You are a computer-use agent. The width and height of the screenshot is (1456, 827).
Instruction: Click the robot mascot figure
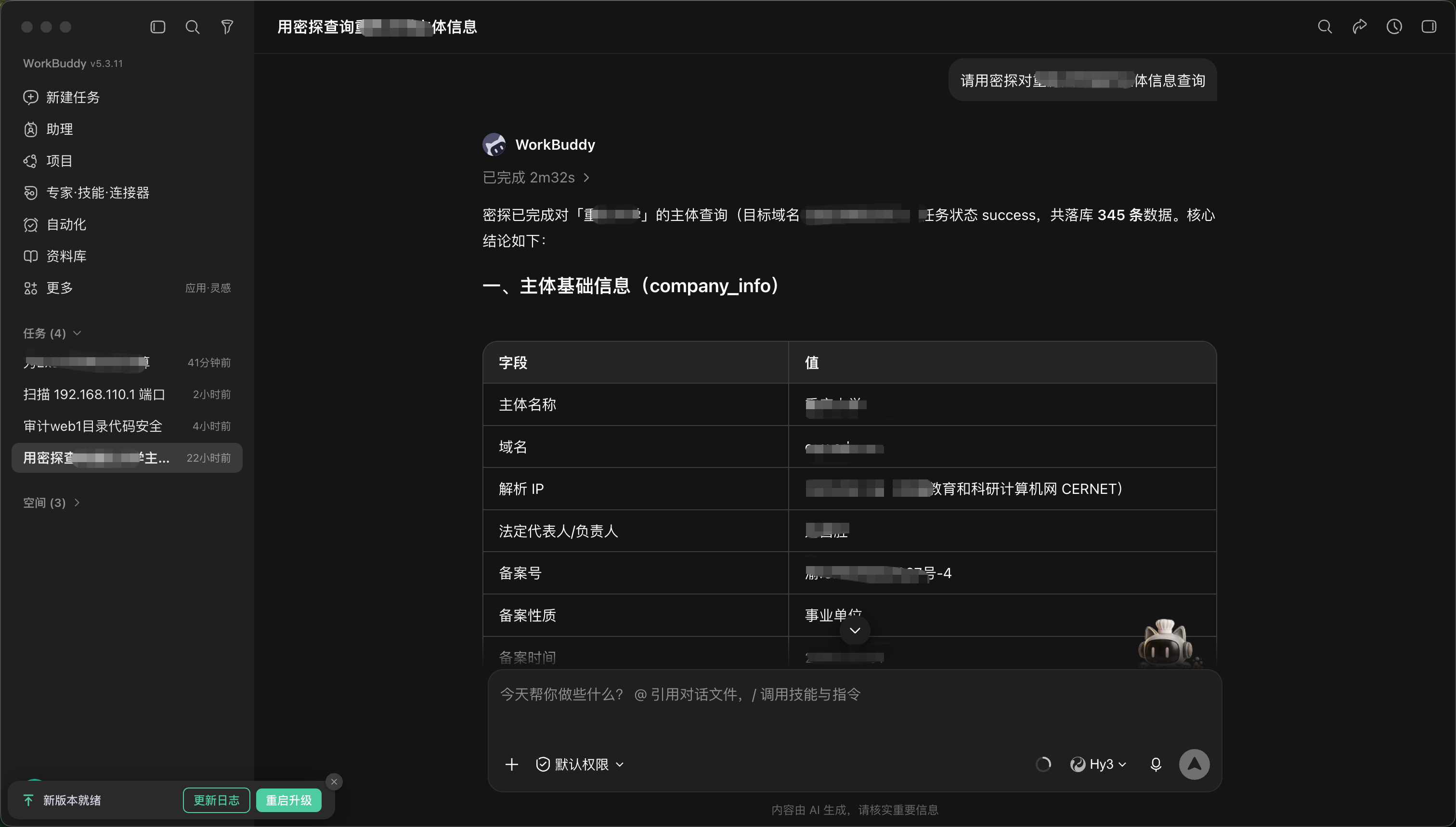coord(1167,644)
